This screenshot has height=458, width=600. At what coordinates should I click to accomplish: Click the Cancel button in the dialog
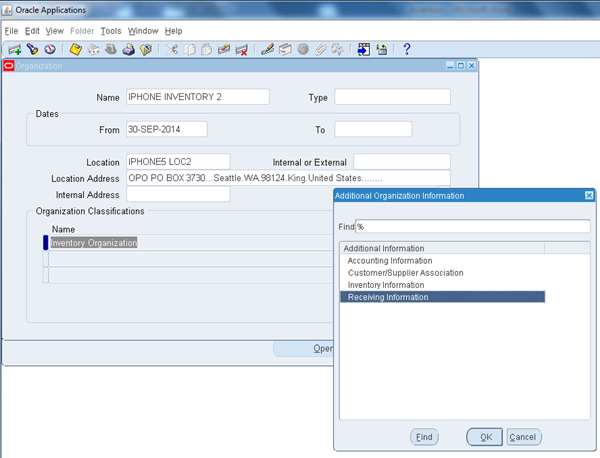[524, 437]
